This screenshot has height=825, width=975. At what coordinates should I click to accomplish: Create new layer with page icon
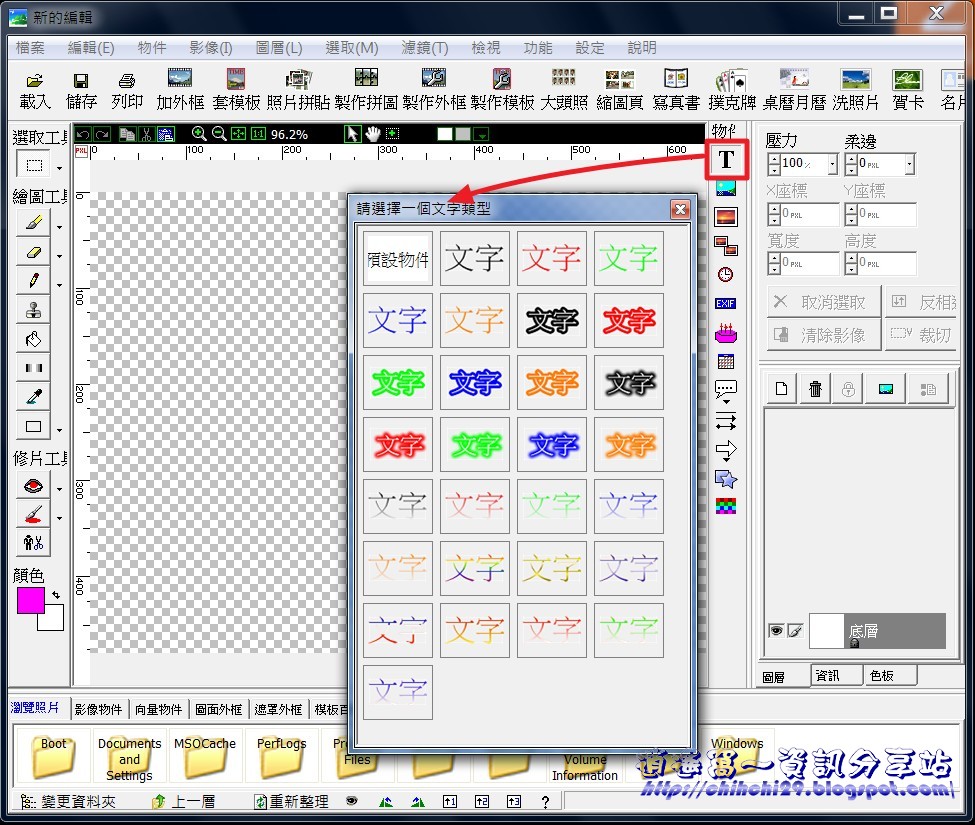(782, 389)
